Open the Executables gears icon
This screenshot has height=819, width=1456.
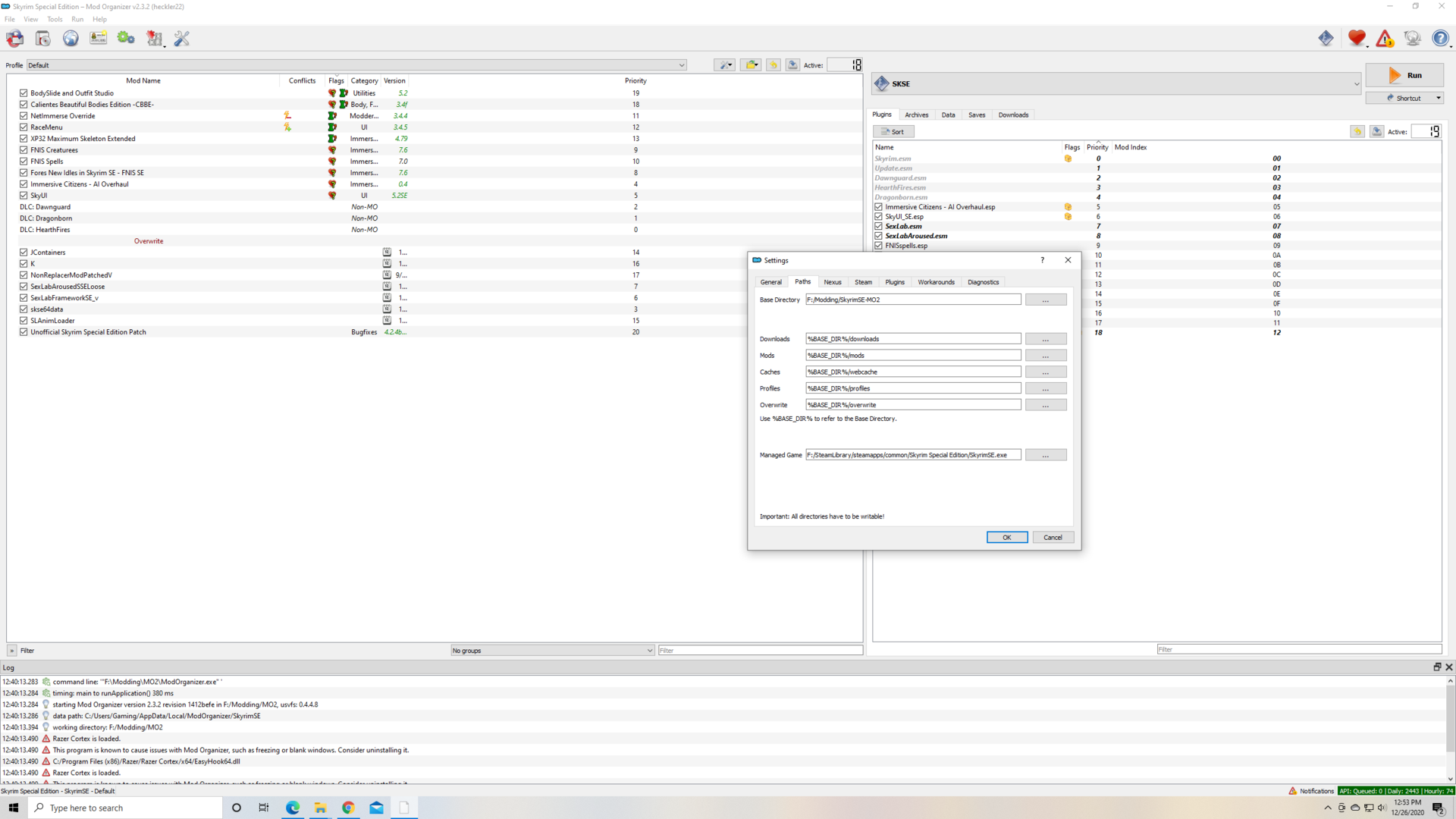coord(126,38)
